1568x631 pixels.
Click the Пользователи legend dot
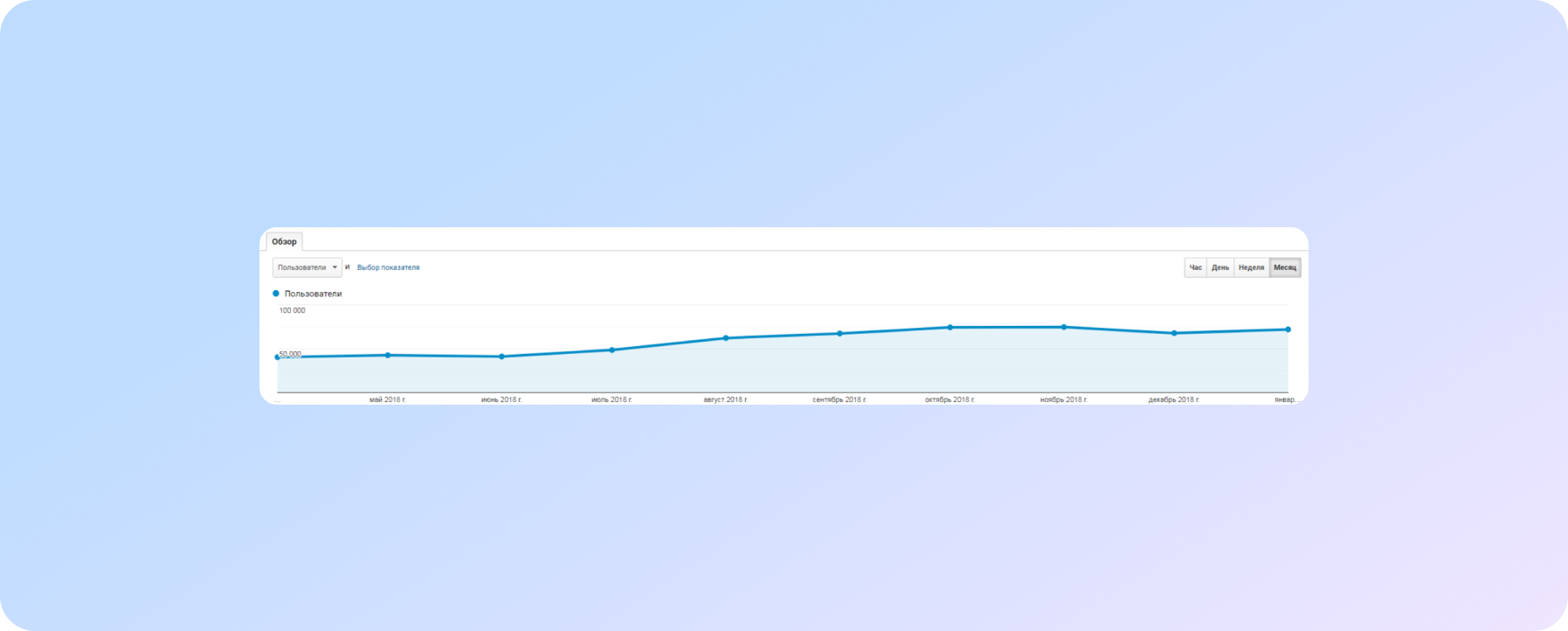coord(276,294)
